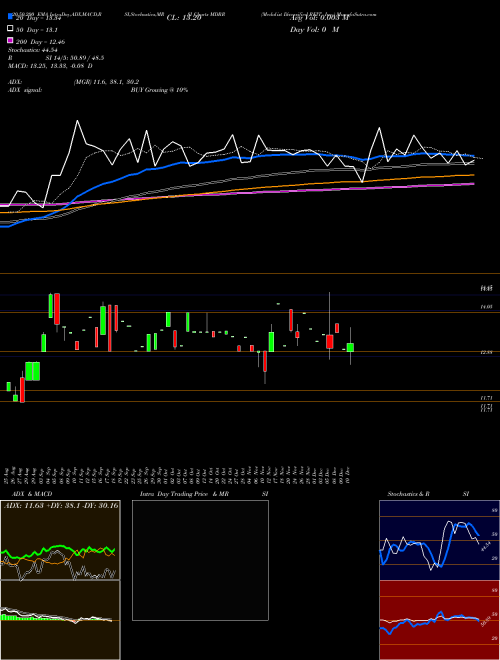500x660 pixels.
Task: Click the 'SI 14/3: 50.89 / 48.5' value
Action: tap(75, 58)
